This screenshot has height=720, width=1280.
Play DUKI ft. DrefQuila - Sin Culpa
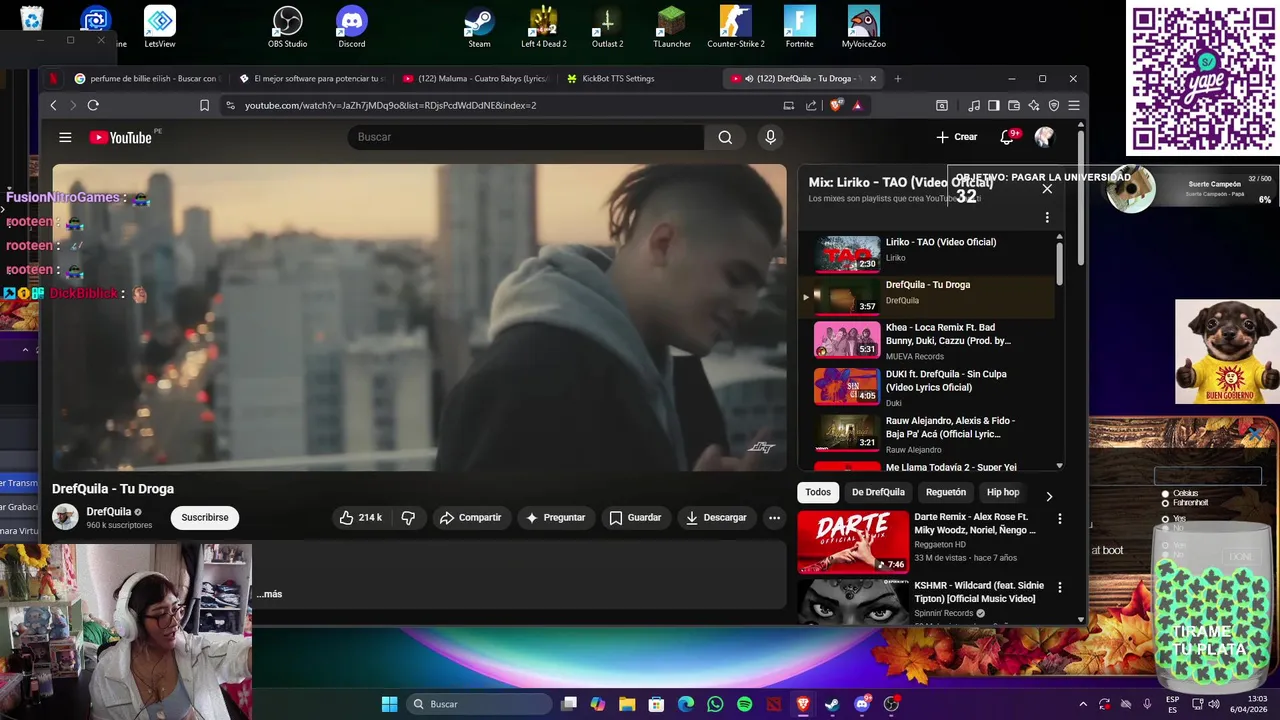(x=925, y=387)
